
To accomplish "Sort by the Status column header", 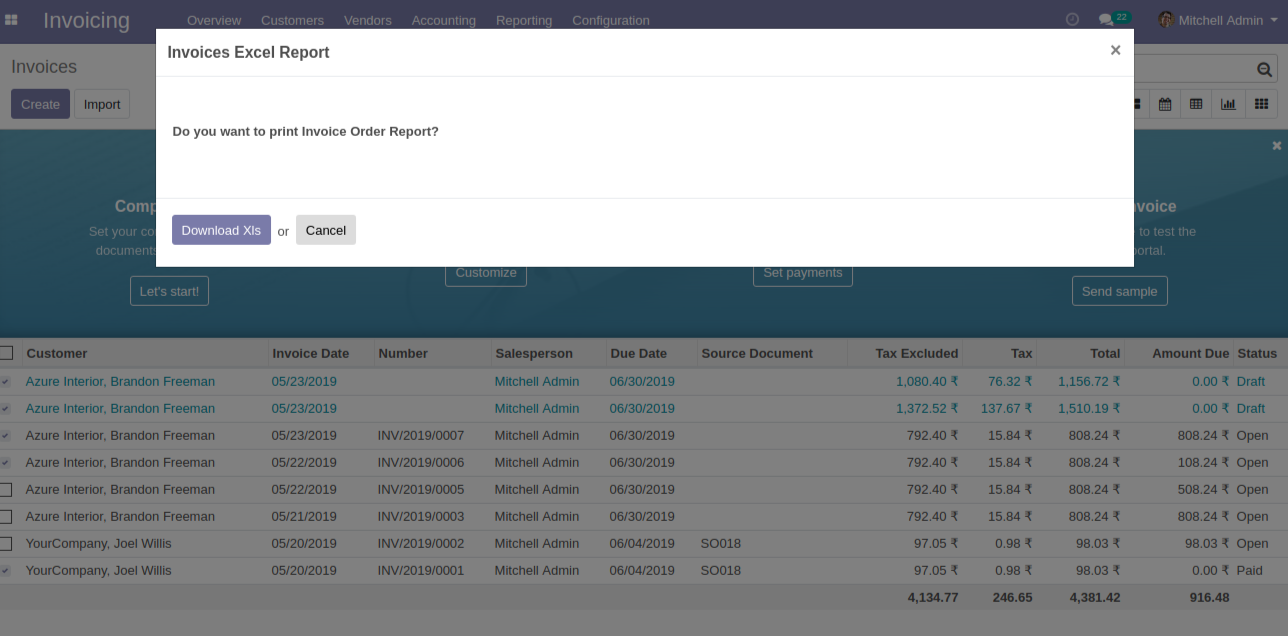I will point(1257,353).
